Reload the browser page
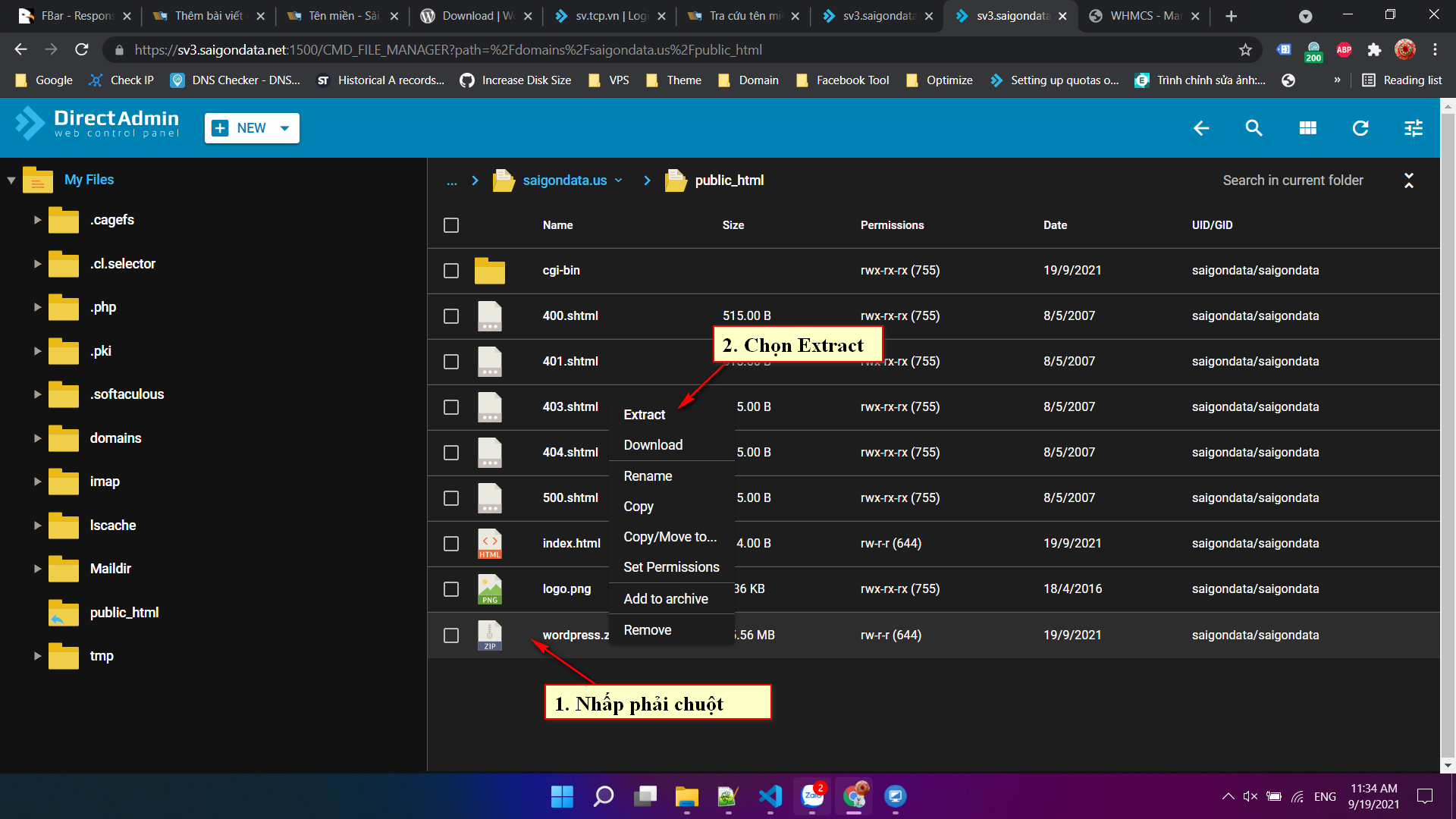Screen dimensions: 1456x819 (82, 50)
